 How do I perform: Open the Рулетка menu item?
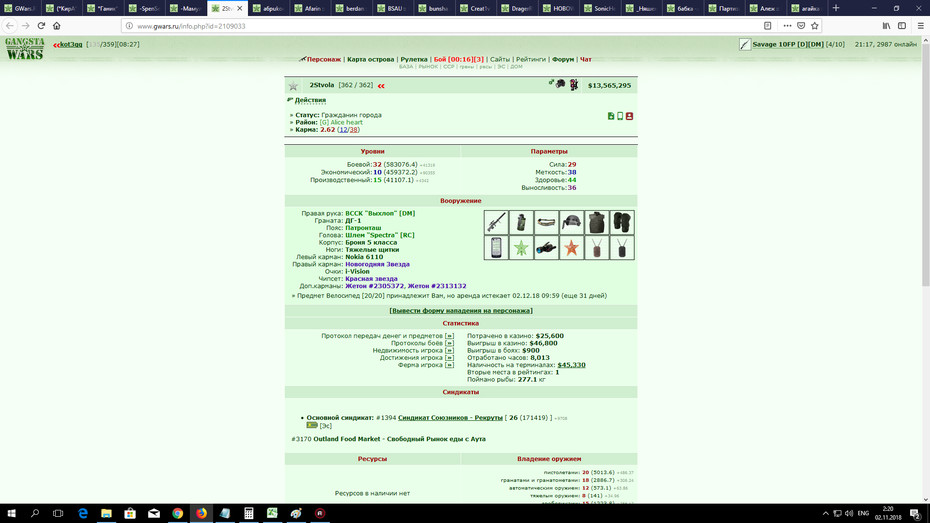coord(413,59)
